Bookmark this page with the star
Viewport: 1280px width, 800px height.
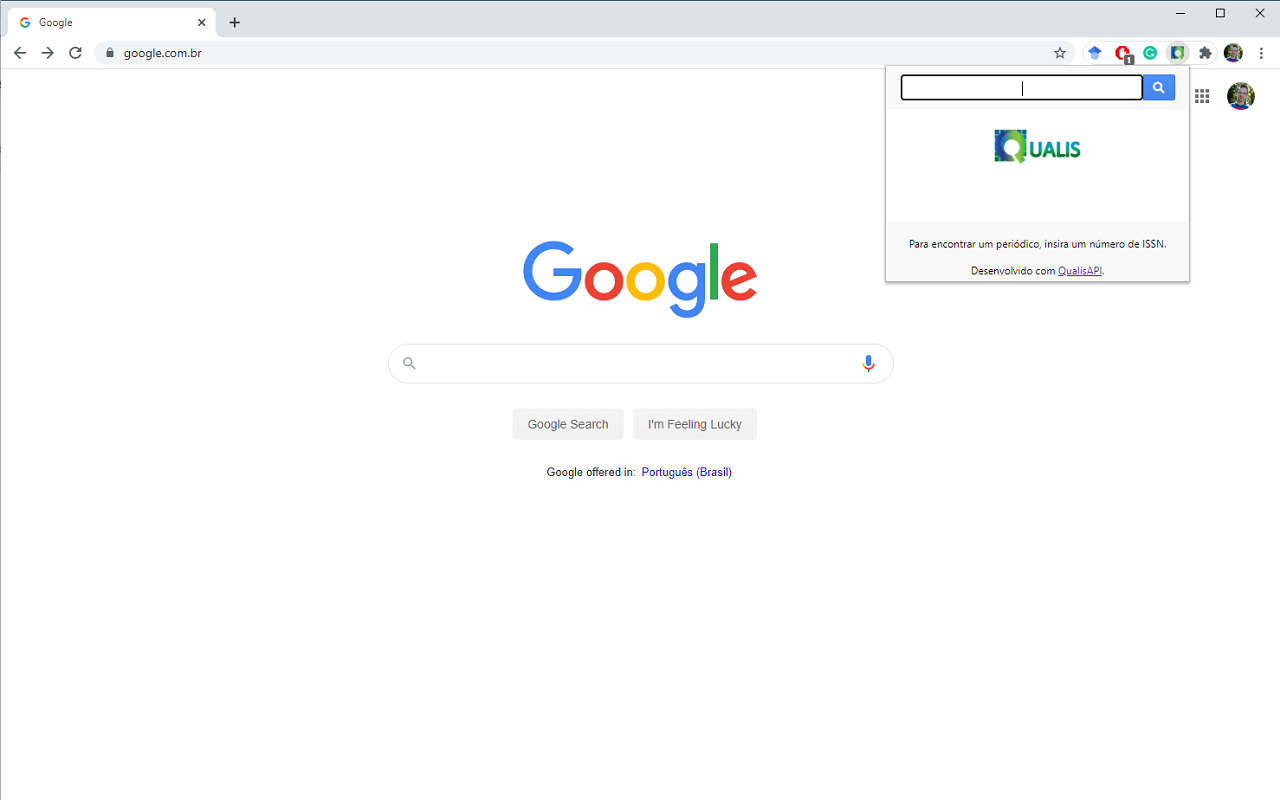pyautogui.click(x=1059, y=53)
